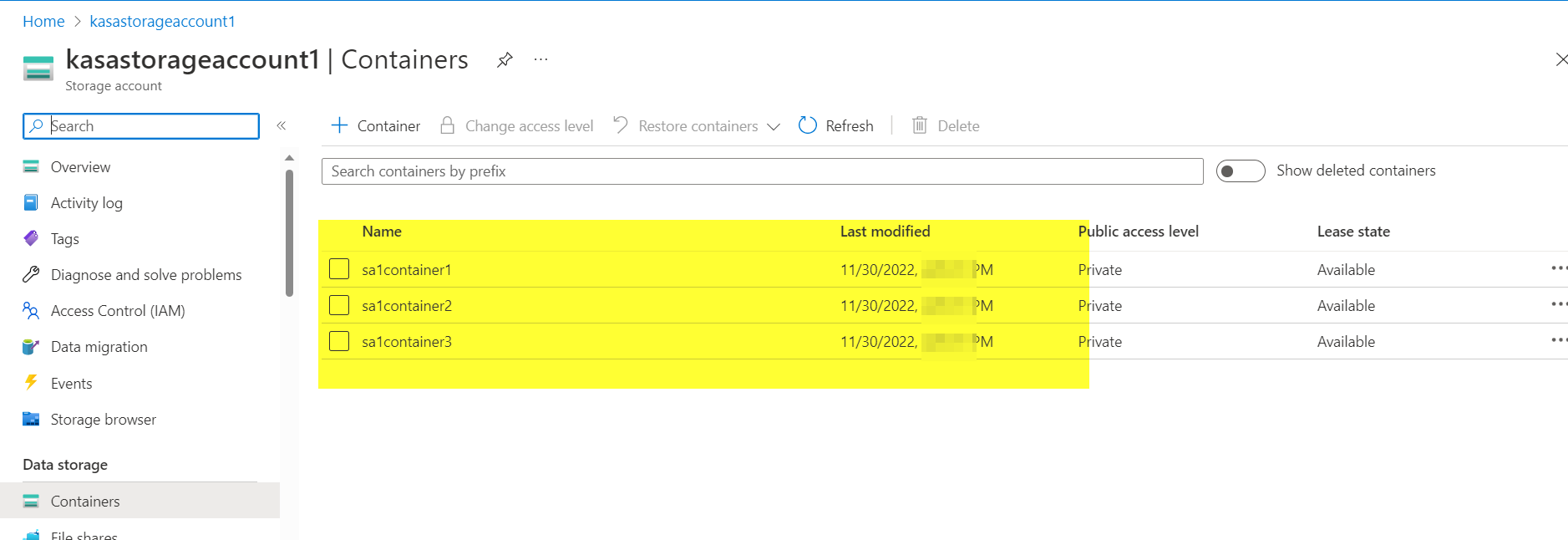Click the Storage browser icon
This screenshot has height=540, width=1568.
click(x=31, y=419)
